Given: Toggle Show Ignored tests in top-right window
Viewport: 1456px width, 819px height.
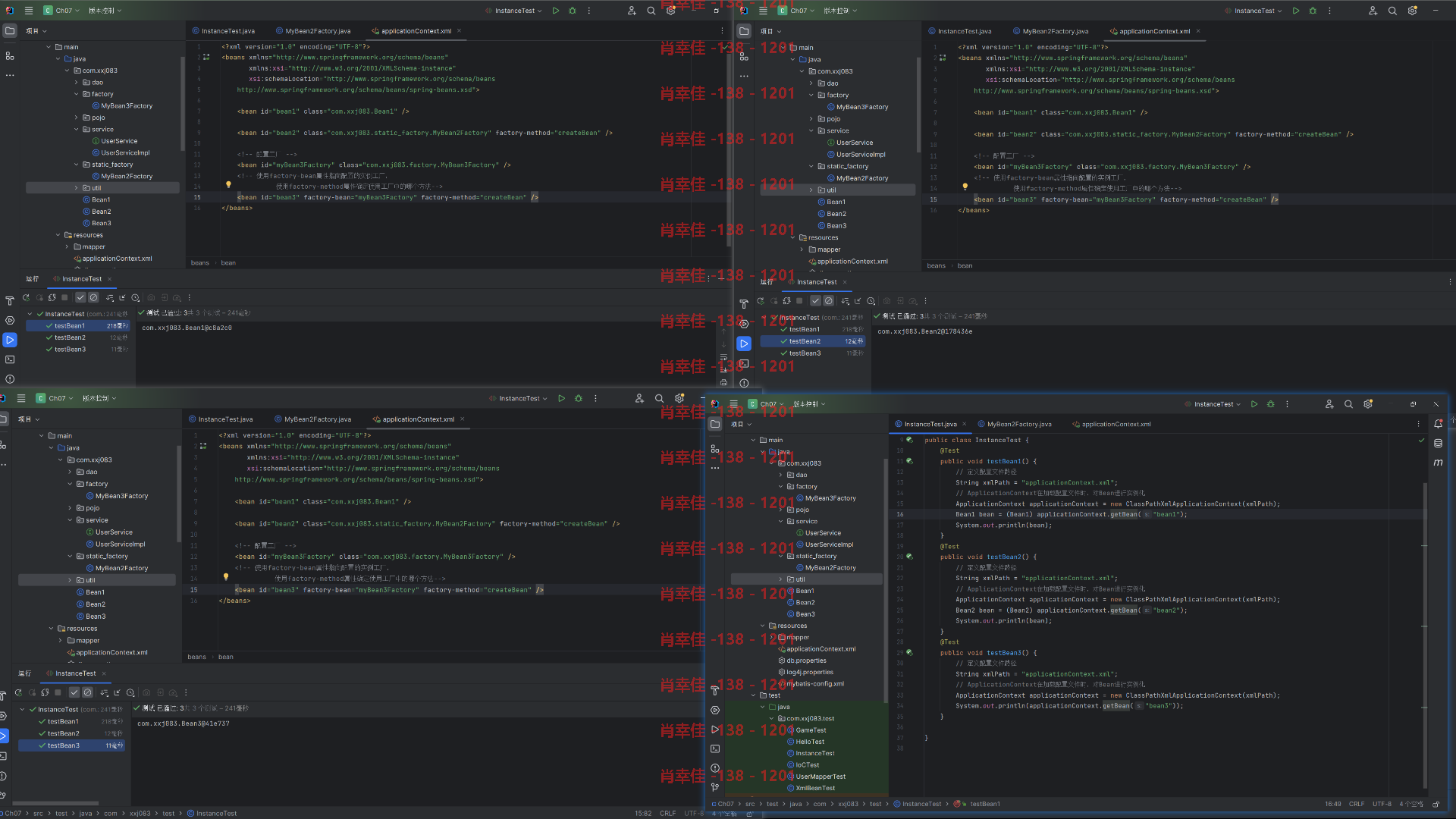Looking at the screenshot, I should (828, 301).
